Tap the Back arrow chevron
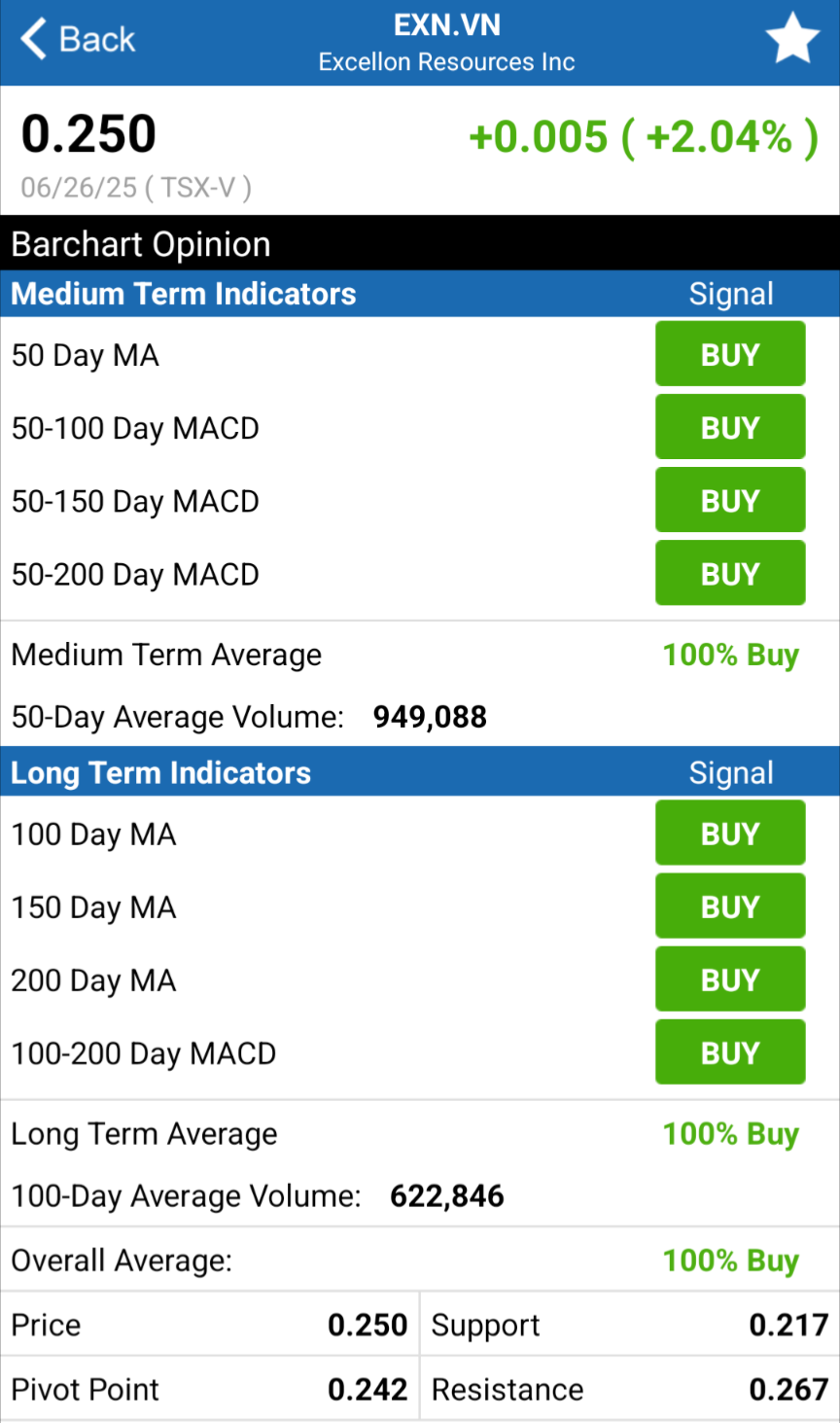This screenshot has width=840, height=1423. (x=34, y=40)
